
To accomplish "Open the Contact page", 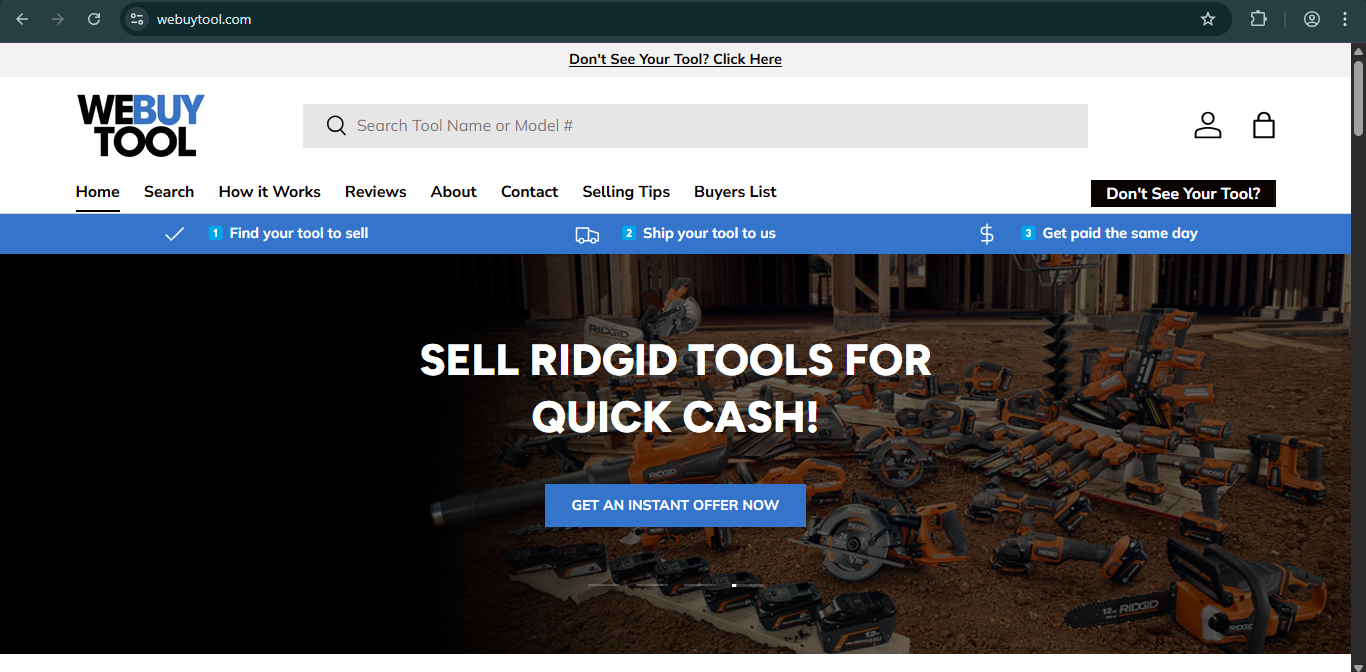I will pos(530,192).
